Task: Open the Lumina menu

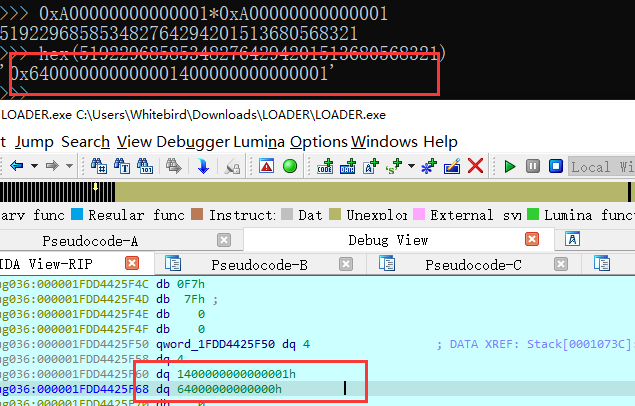Action: point(259,142)
